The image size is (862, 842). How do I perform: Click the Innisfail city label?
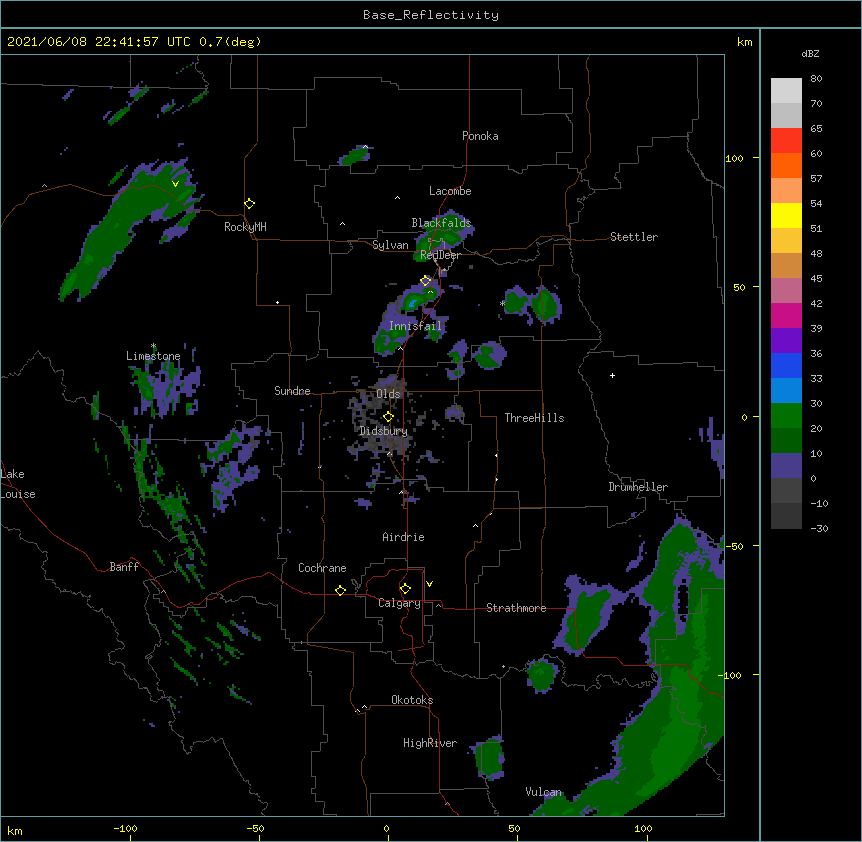[415, 326]
